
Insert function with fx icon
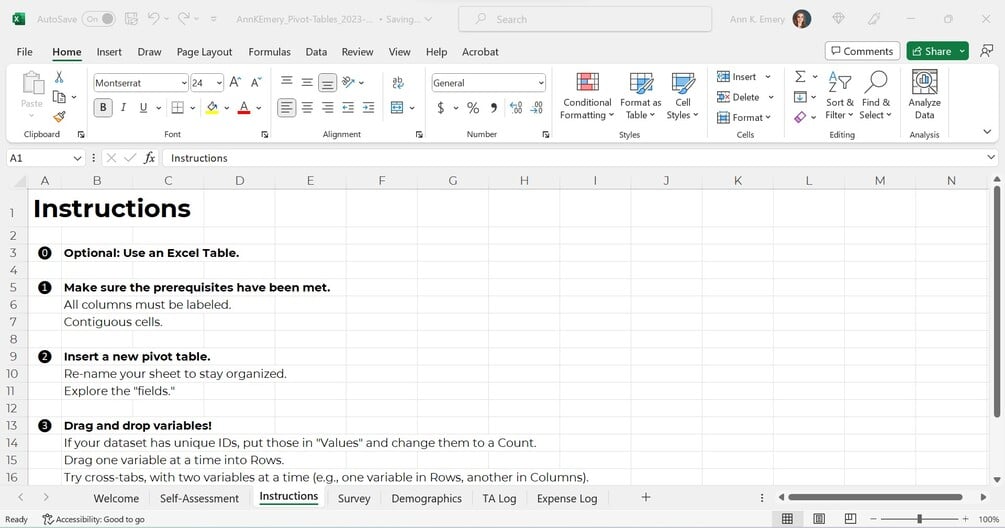149,158
